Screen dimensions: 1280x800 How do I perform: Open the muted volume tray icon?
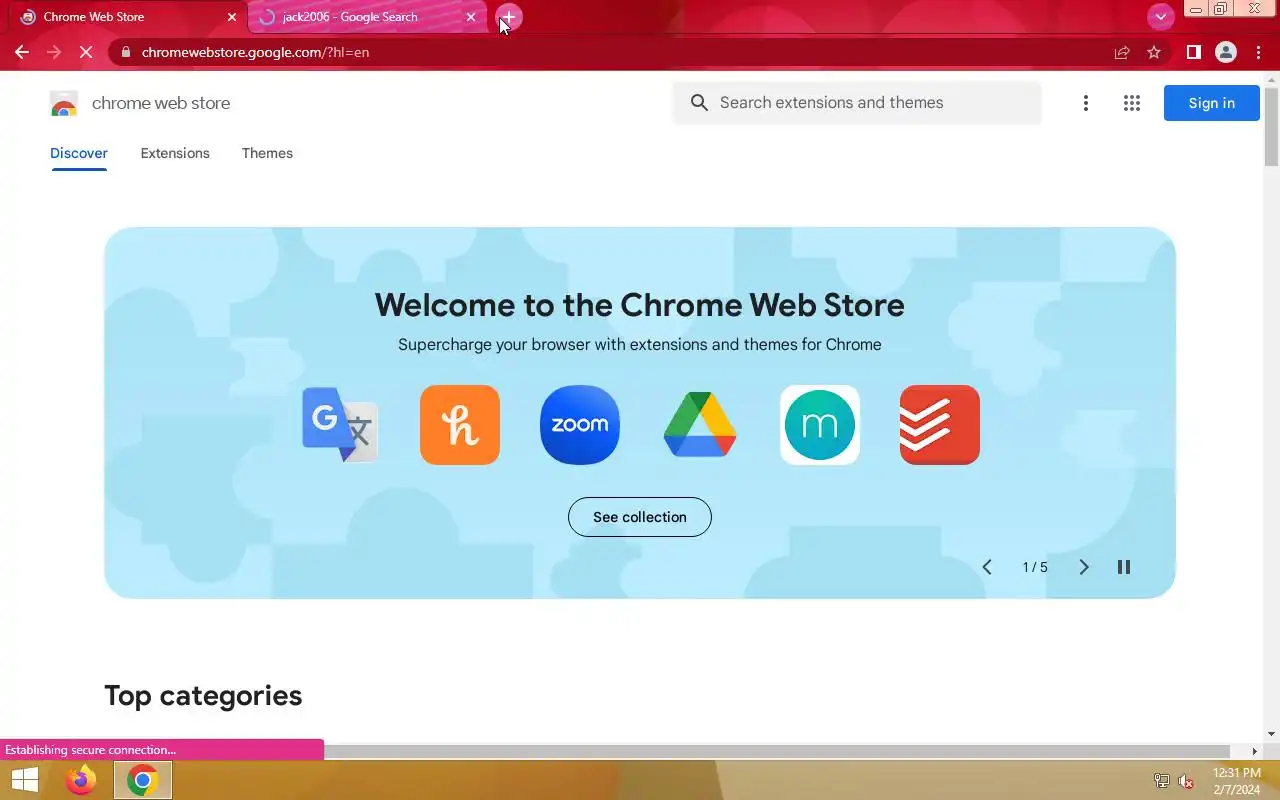pos(1186,781)
